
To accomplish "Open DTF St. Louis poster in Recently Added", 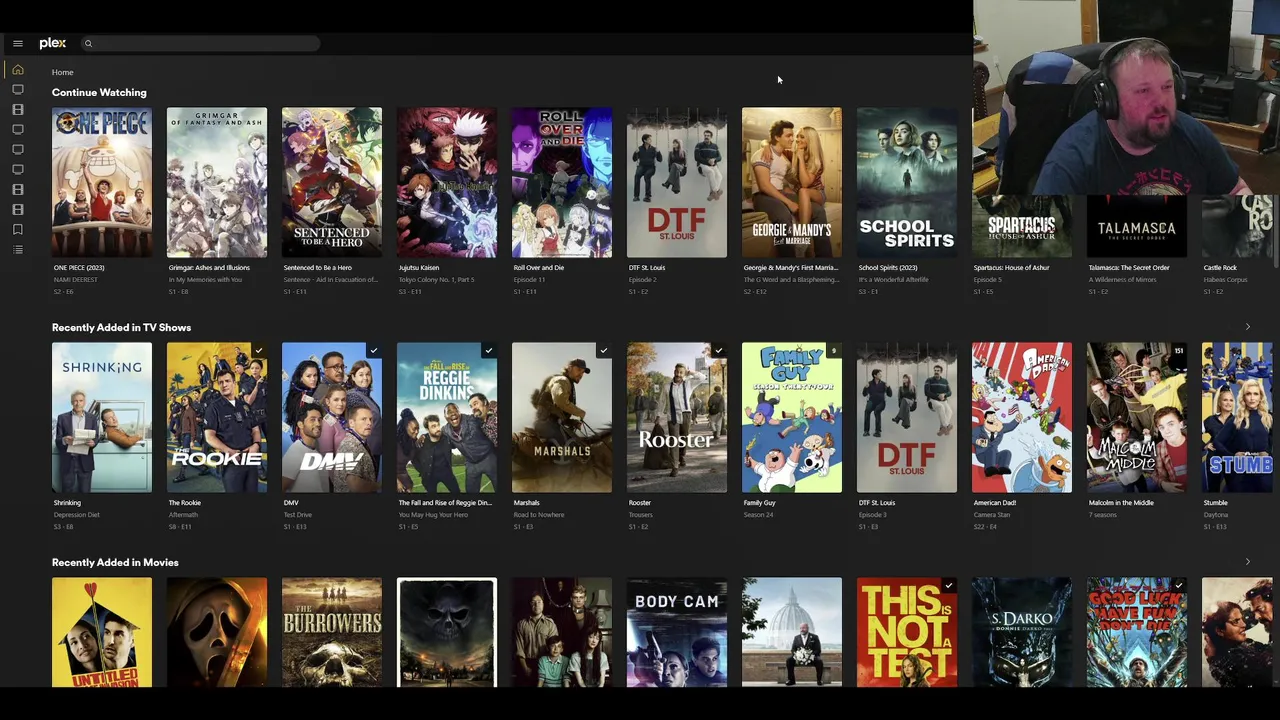I will tap(907, 417).
